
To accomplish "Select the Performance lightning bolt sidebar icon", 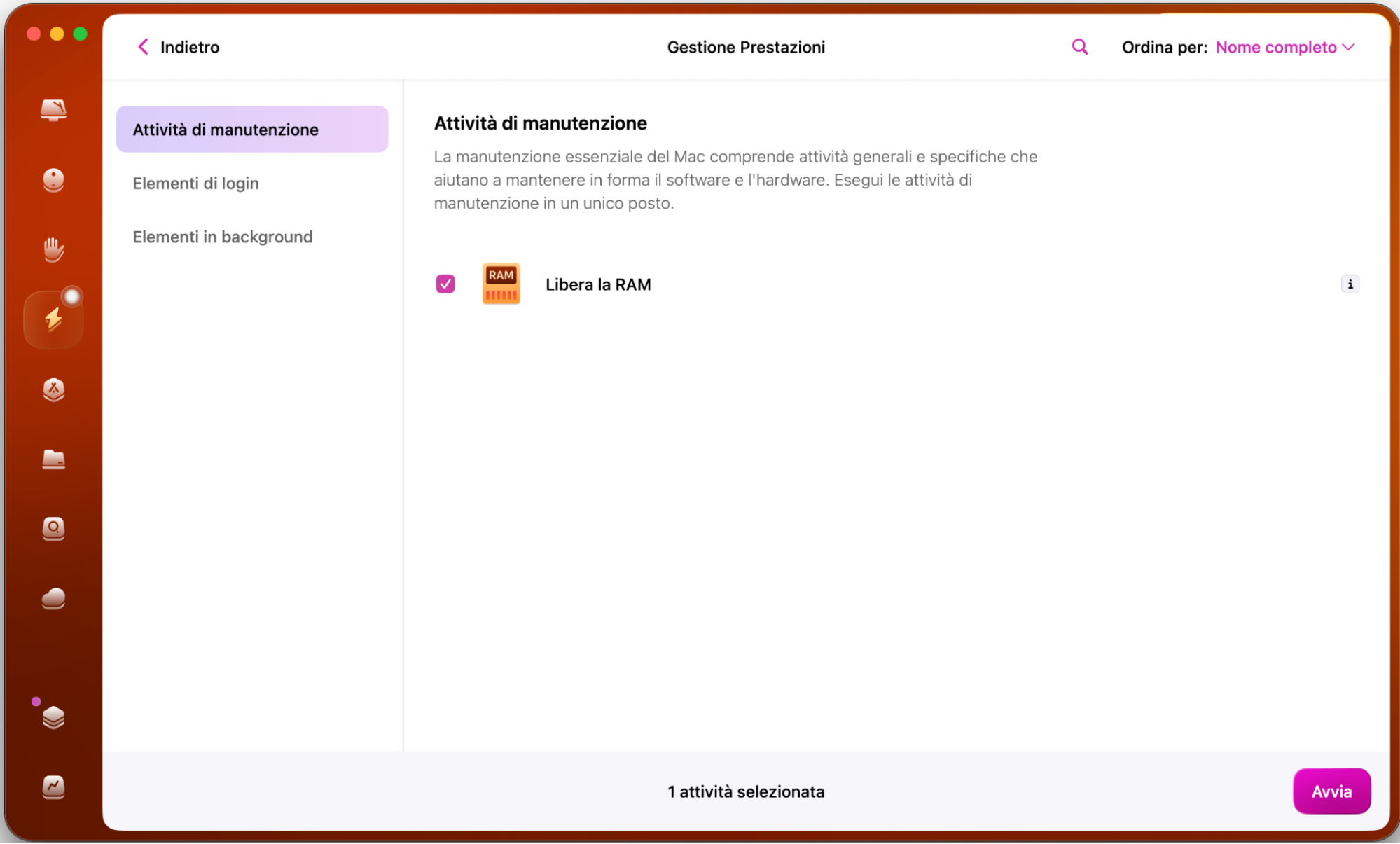I will point(53,319).
